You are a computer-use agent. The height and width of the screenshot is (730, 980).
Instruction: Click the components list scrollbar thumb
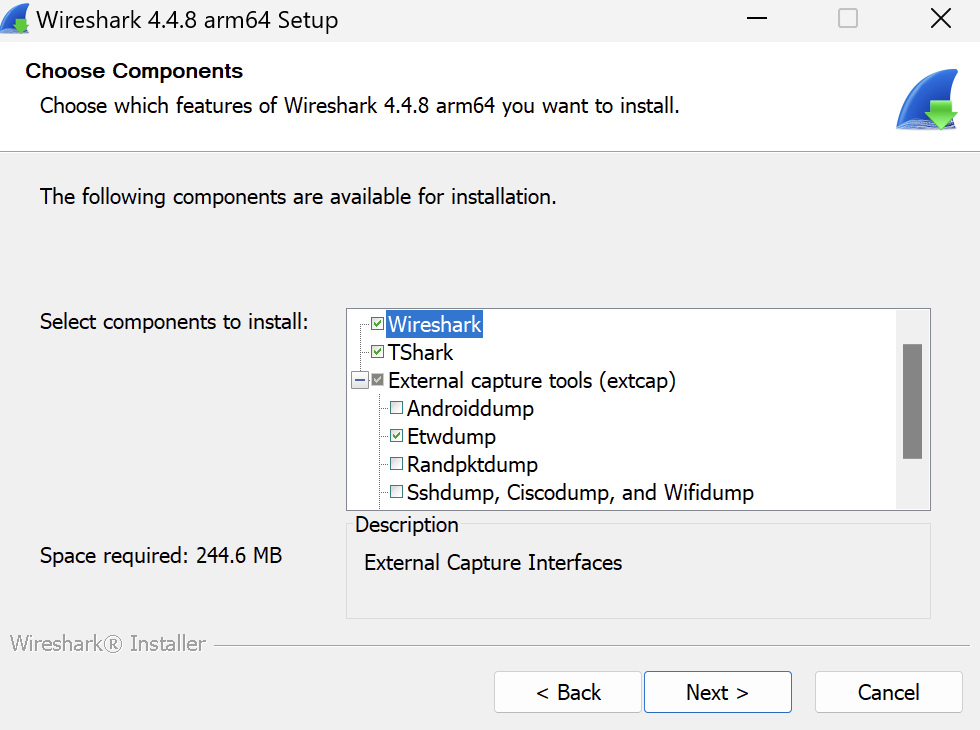(911, 401)
